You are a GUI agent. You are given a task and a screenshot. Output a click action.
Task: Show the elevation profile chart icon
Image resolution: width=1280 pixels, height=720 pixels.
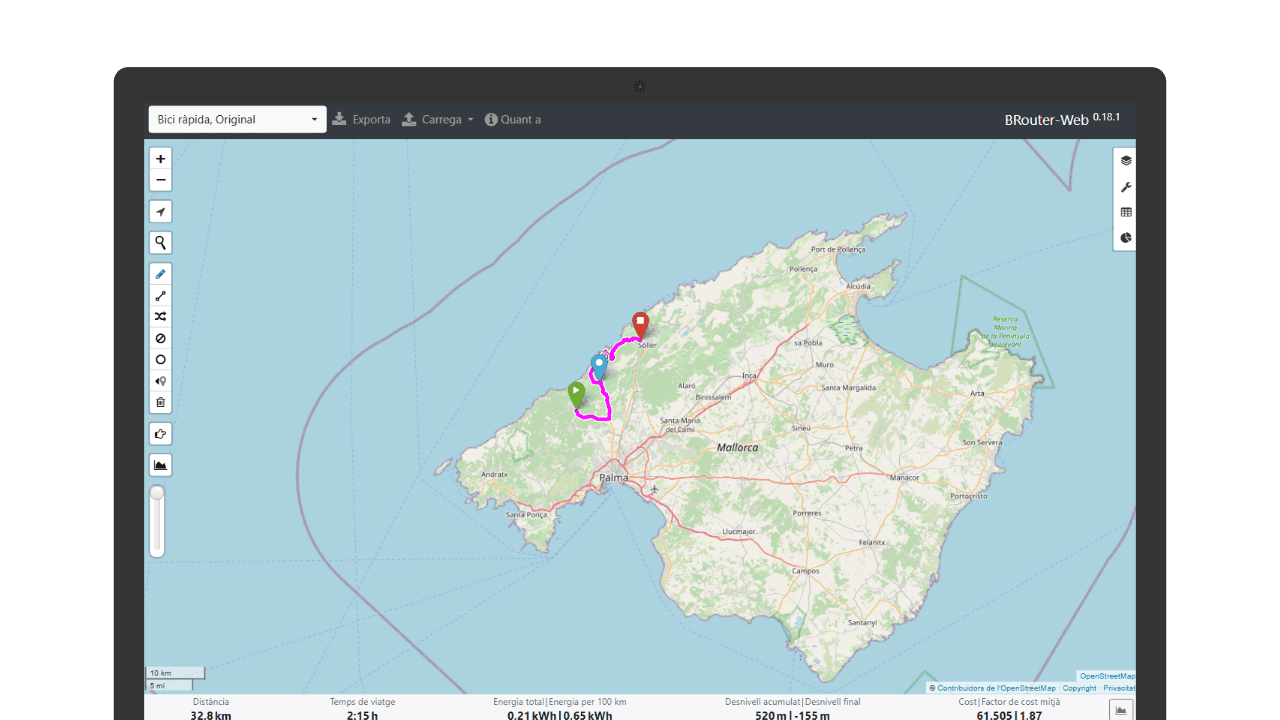160,464
